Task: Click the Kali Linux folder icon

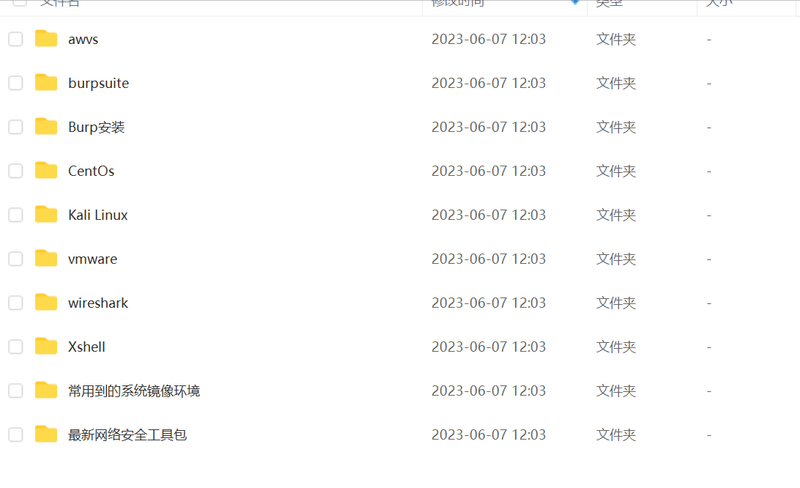Action: (46, 214)
